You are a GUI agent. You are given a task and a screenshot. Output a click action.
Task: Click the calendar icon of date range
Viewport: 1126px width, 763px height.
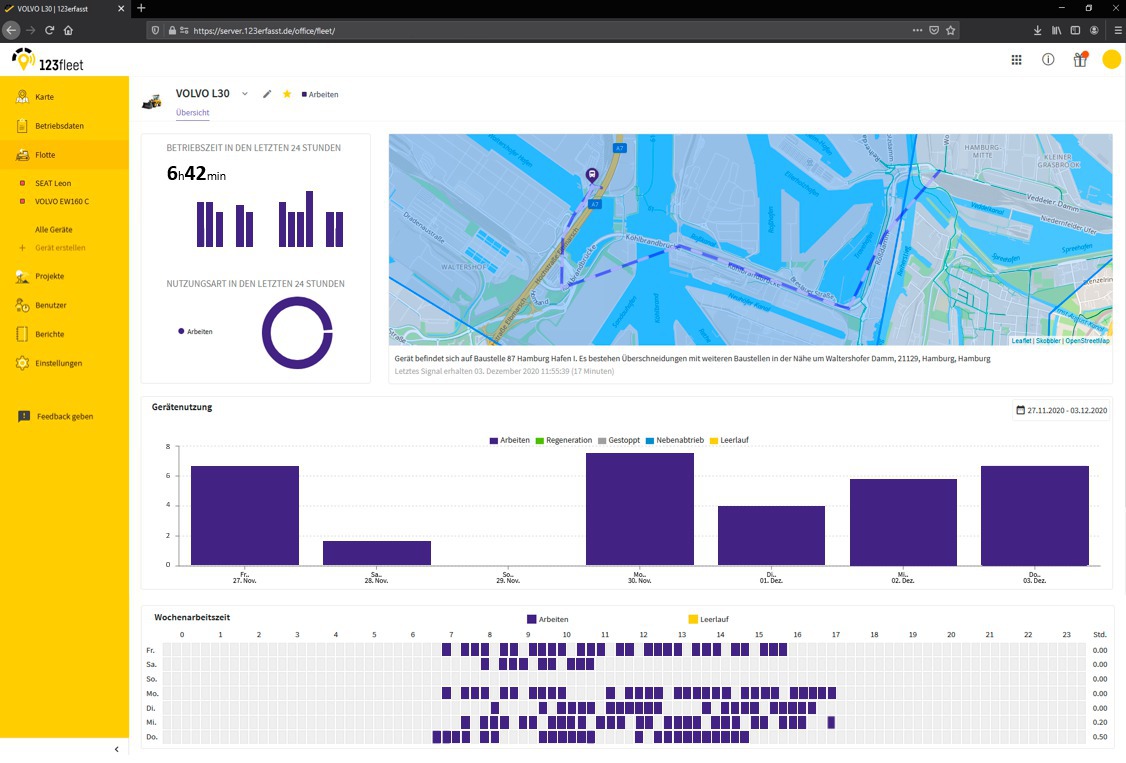pos(1020,410)
